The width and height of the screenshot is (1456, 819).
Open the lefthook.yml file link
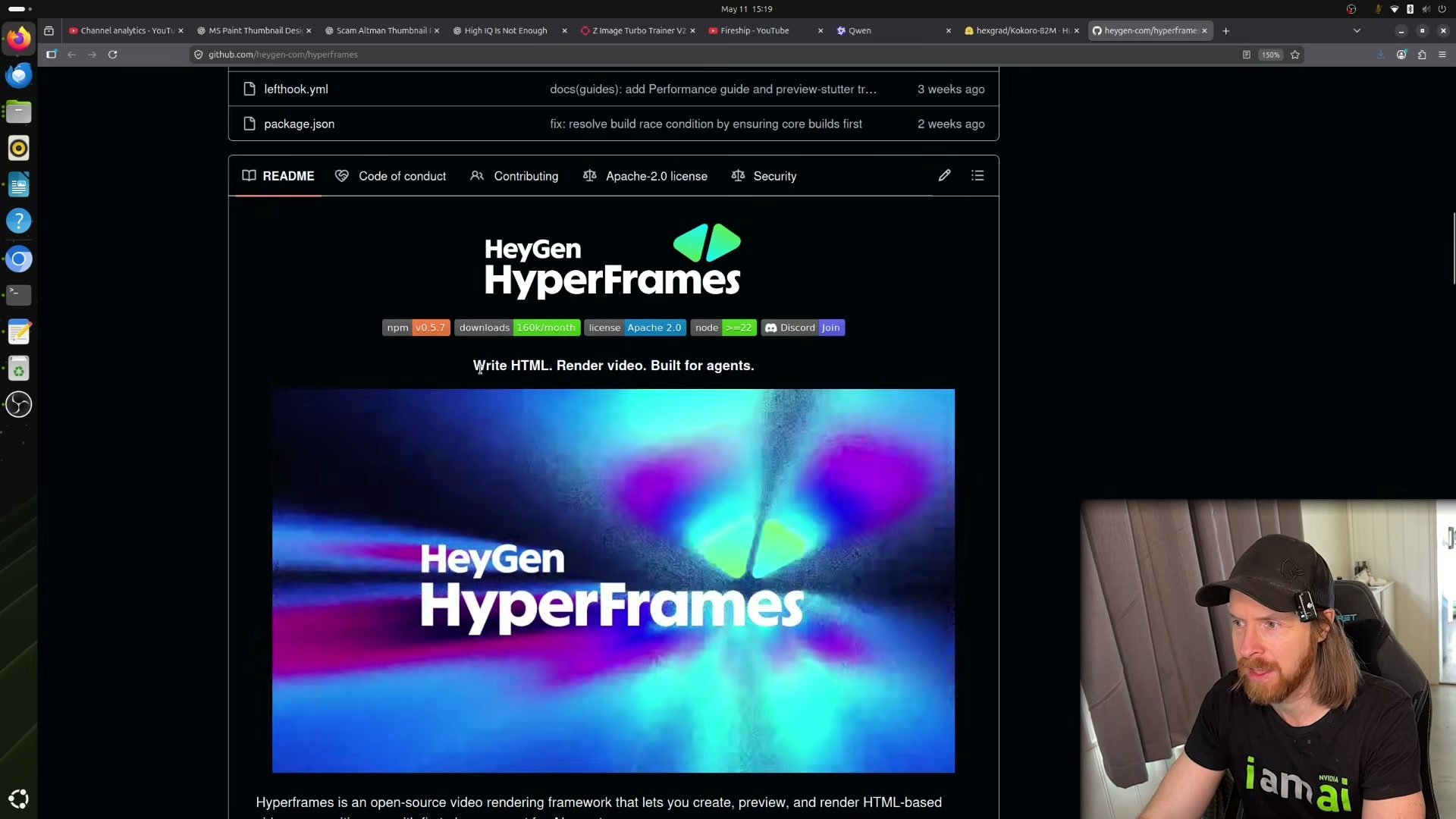point(296,89)
